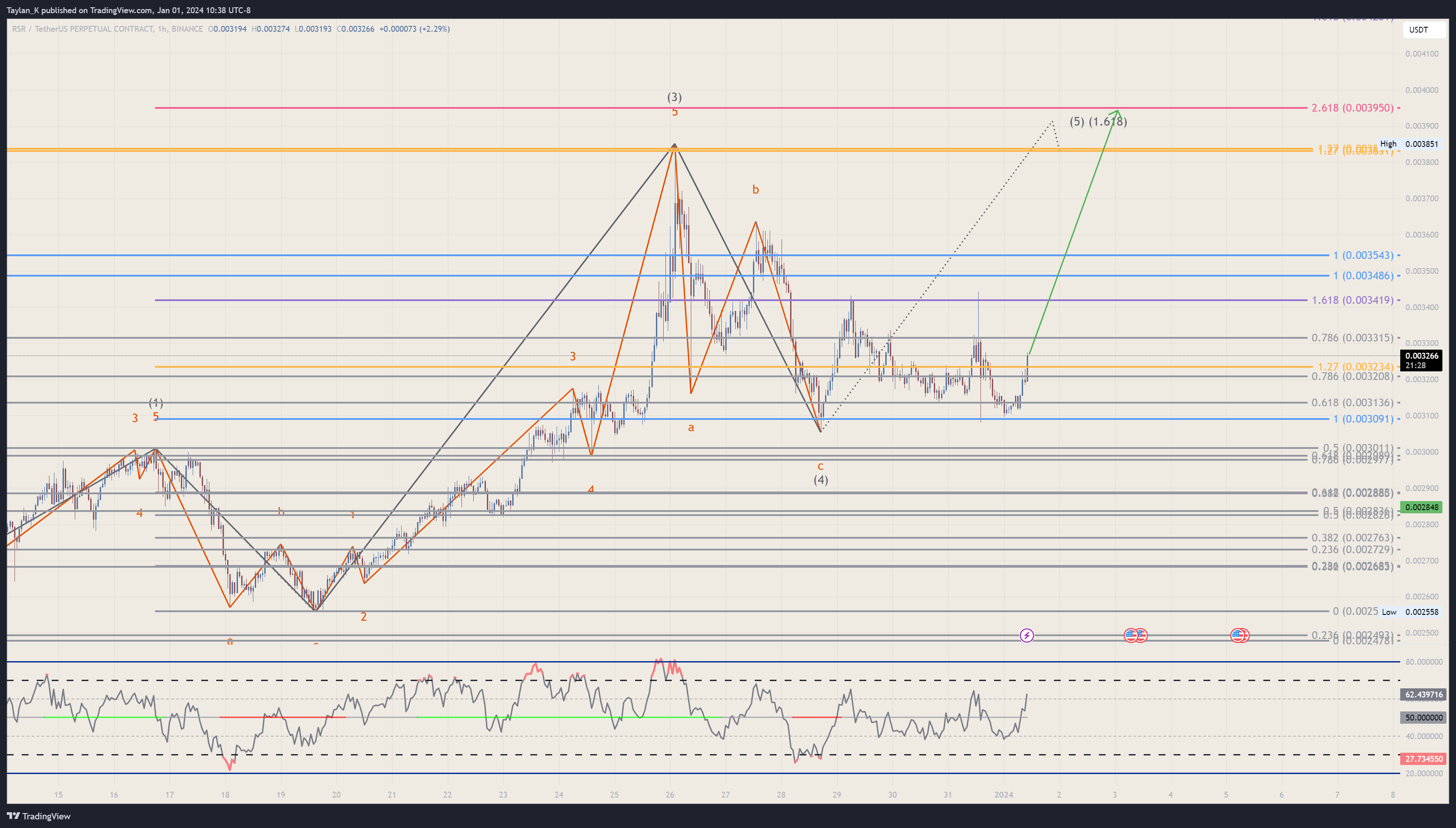This screenshot has height=828, width=1456.
Task: Click the +0.000073 (+2.29%) change value
Action: pyautogui.click(x=414, y=29)
